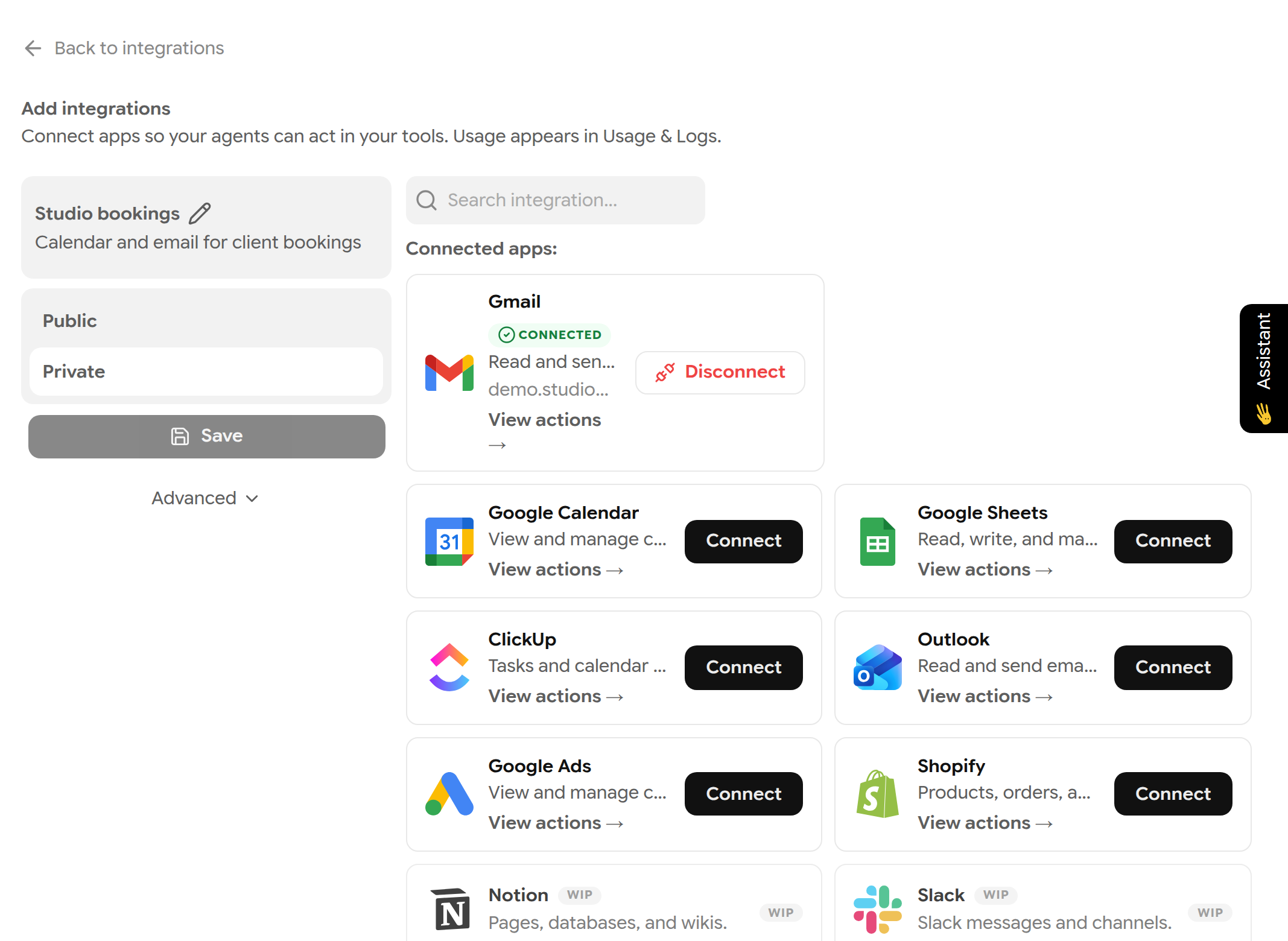
Task: Click the ClickUp logo icon
Action: (x=449, y=668)
